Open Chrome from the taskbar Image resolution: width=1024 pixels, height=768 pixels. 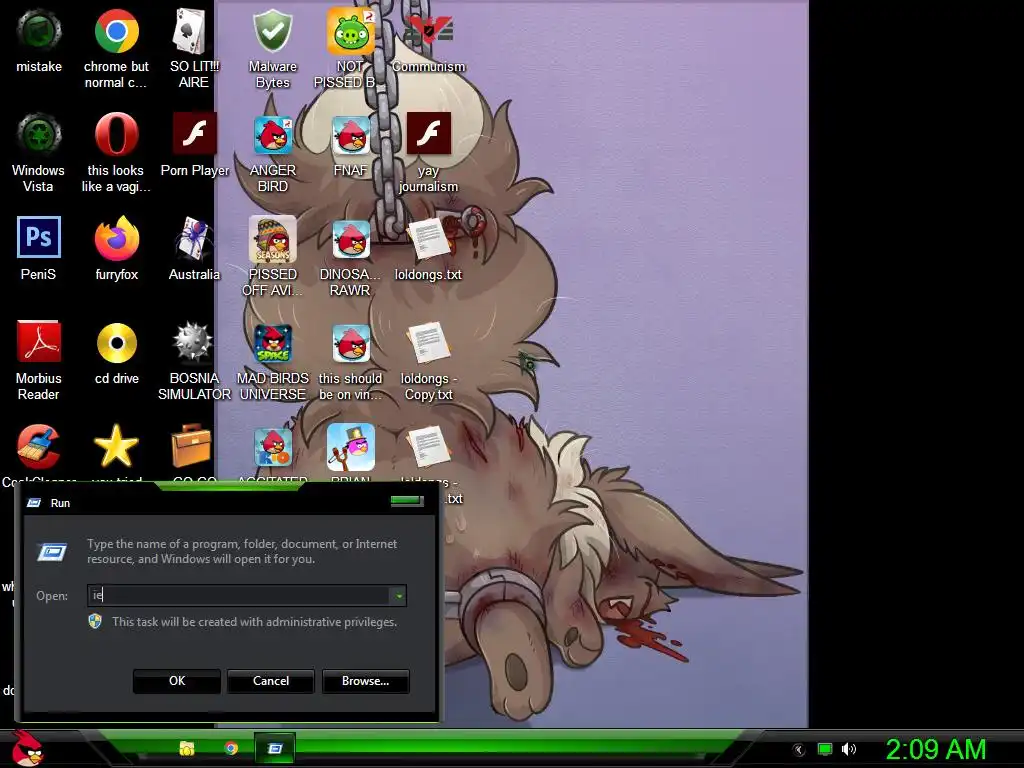pyautogui.click(x=231, y=748)
